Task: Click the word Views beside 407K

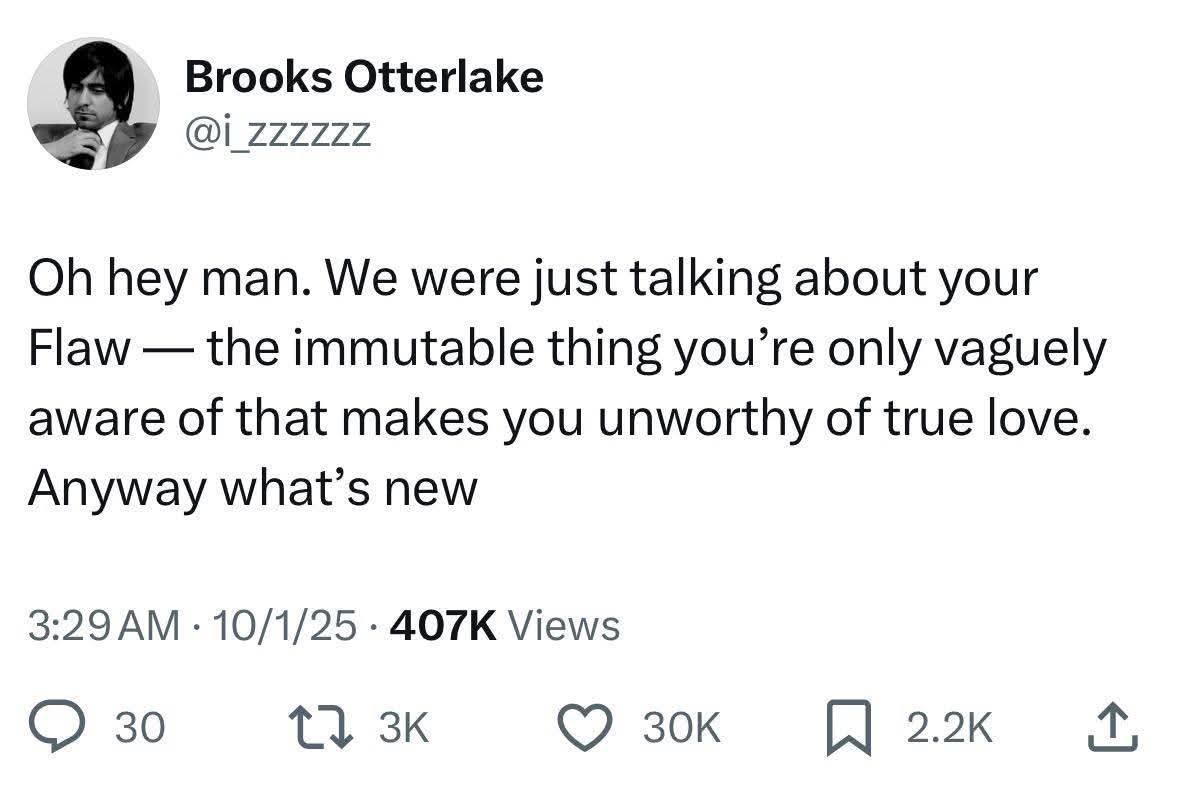Action: click(x=564, y=626)
